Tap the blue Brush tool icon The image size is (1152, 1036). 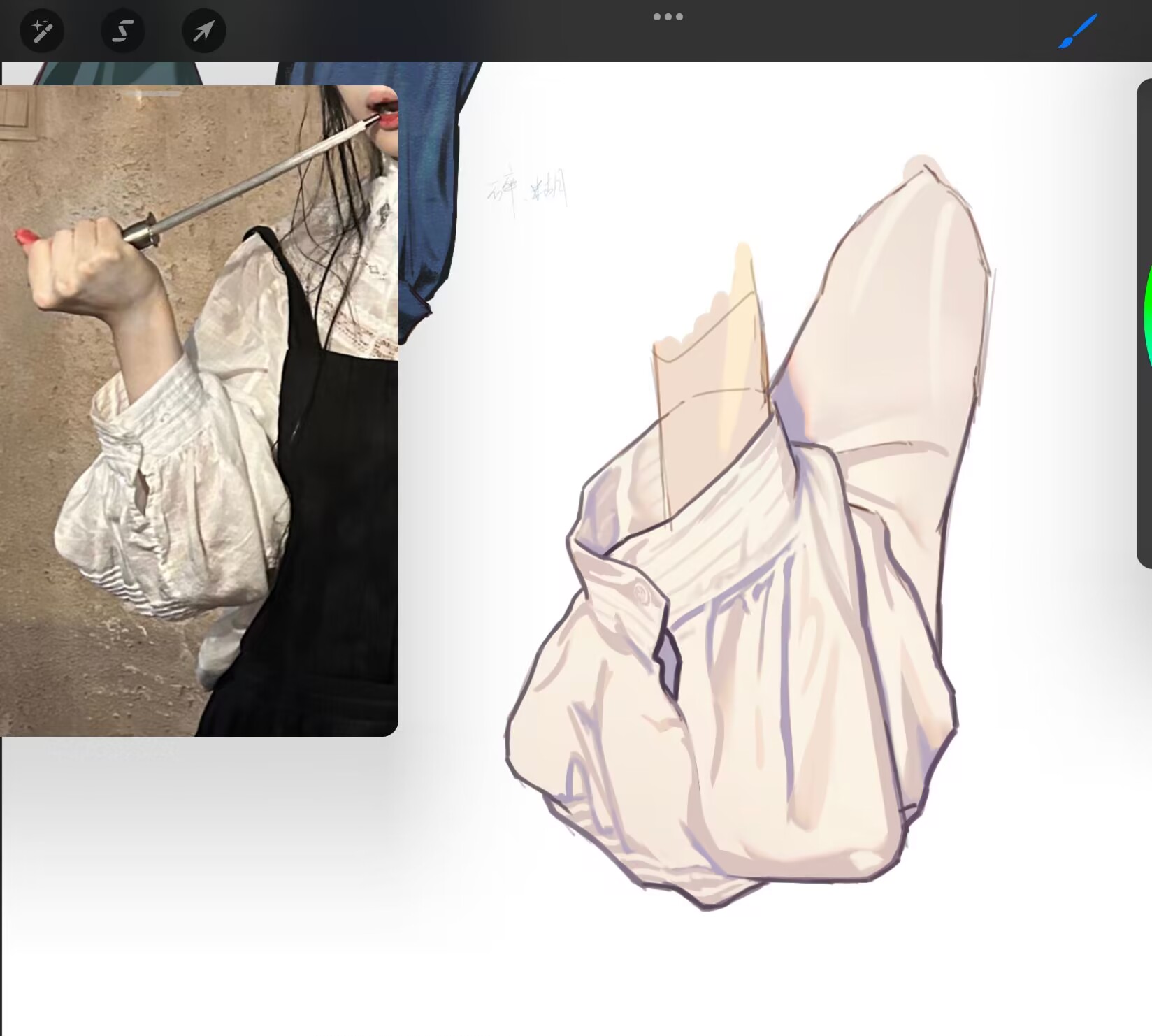[x=1077, y=32]
